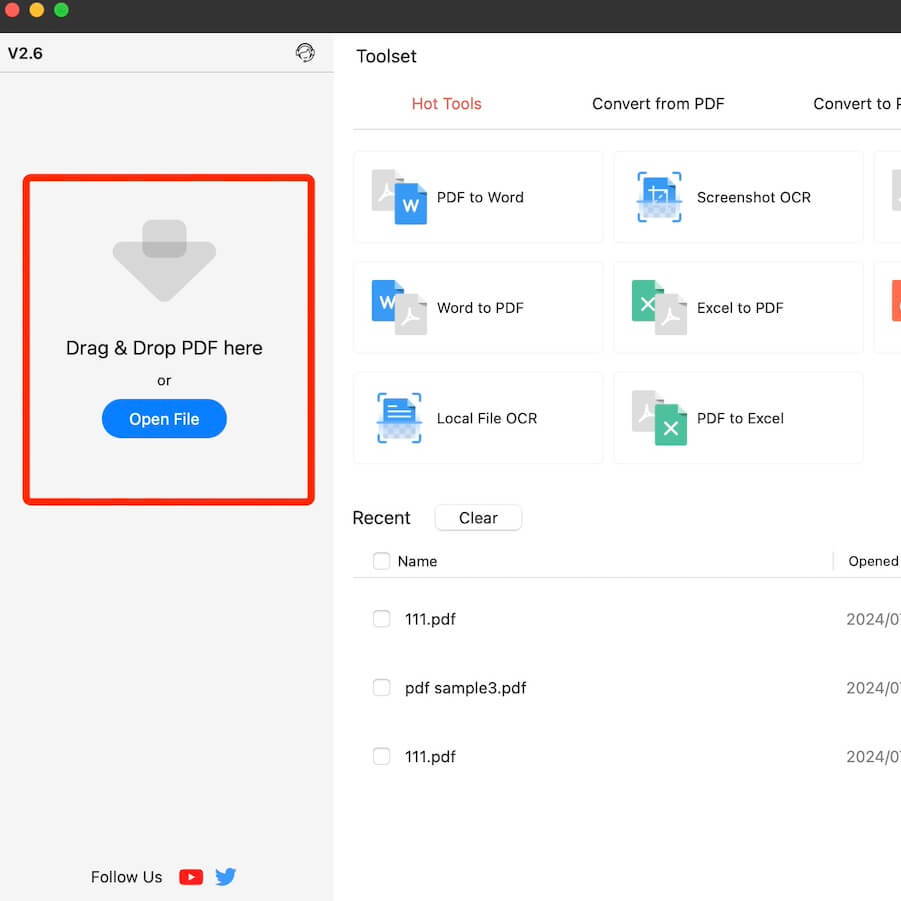
Task: Open the Twitter follow link icon
Action: [x=226, y=877]
